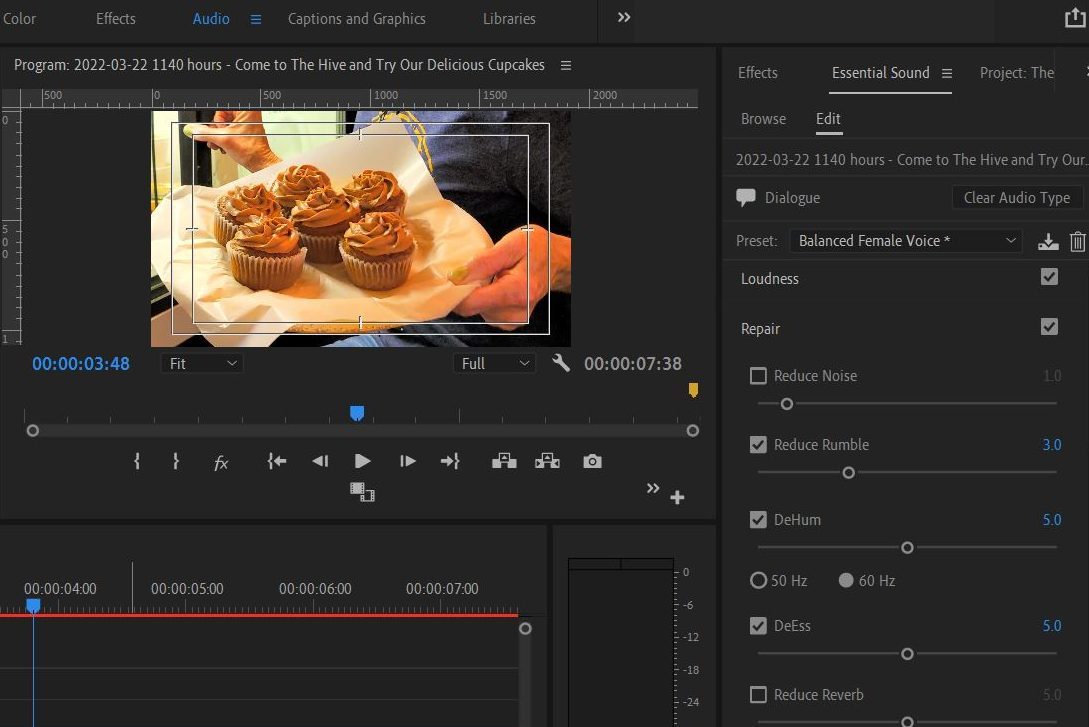Viewport: 1089px width, 727px height.
Task: Click the DeEss 5.0 value
Action: point(1051,626)
